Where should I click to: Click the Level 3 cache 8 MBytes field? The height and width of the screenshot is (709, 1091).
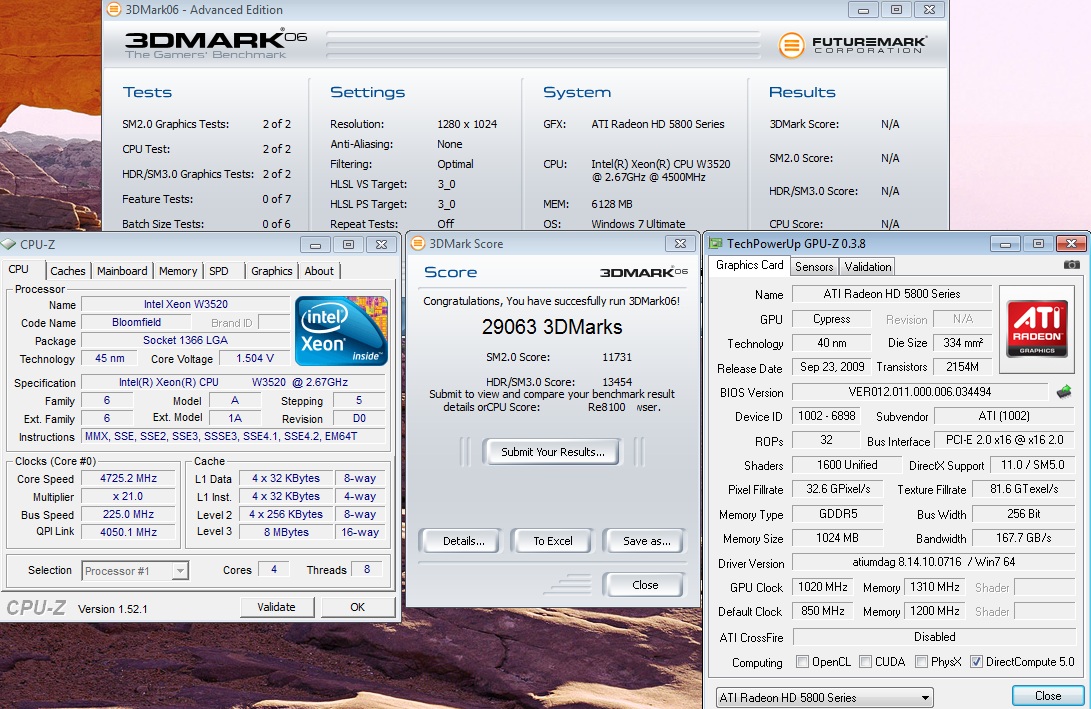click(x=286, y=532)
